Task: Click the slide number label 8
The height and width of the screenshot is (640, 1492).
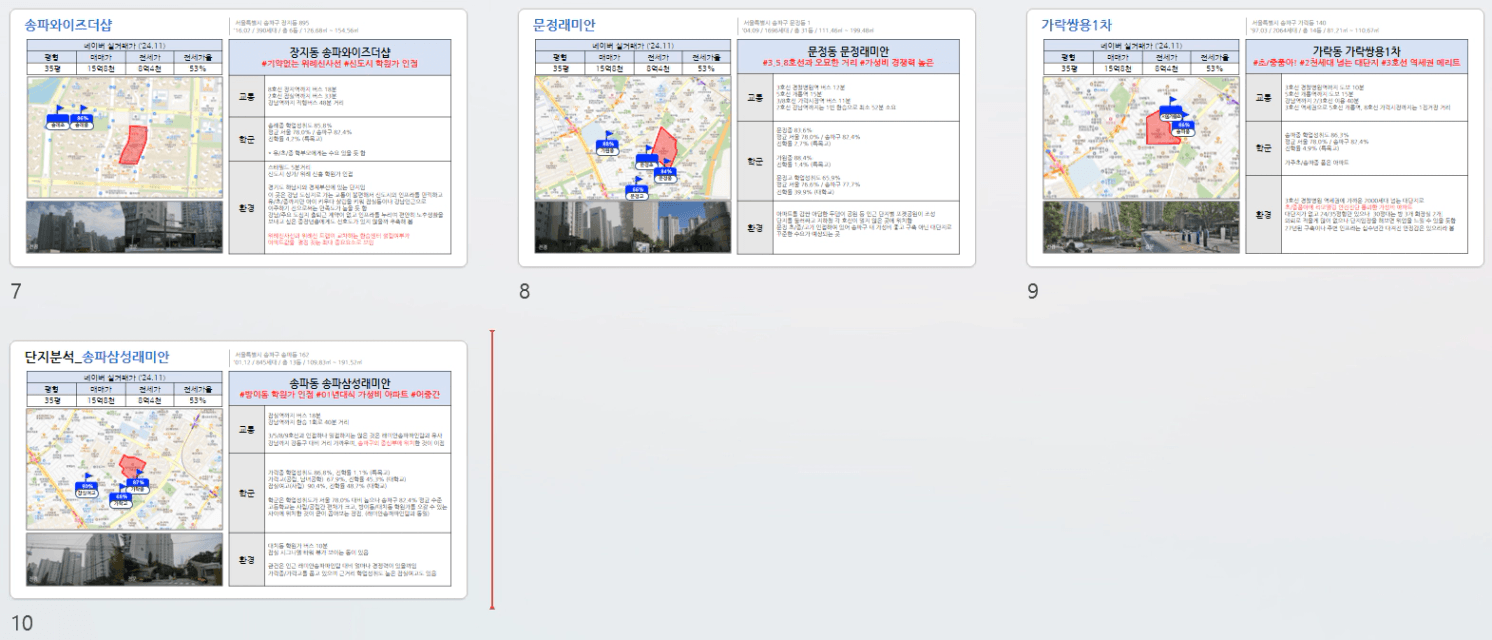Action: pyautogui.click(x=524, y=292)
